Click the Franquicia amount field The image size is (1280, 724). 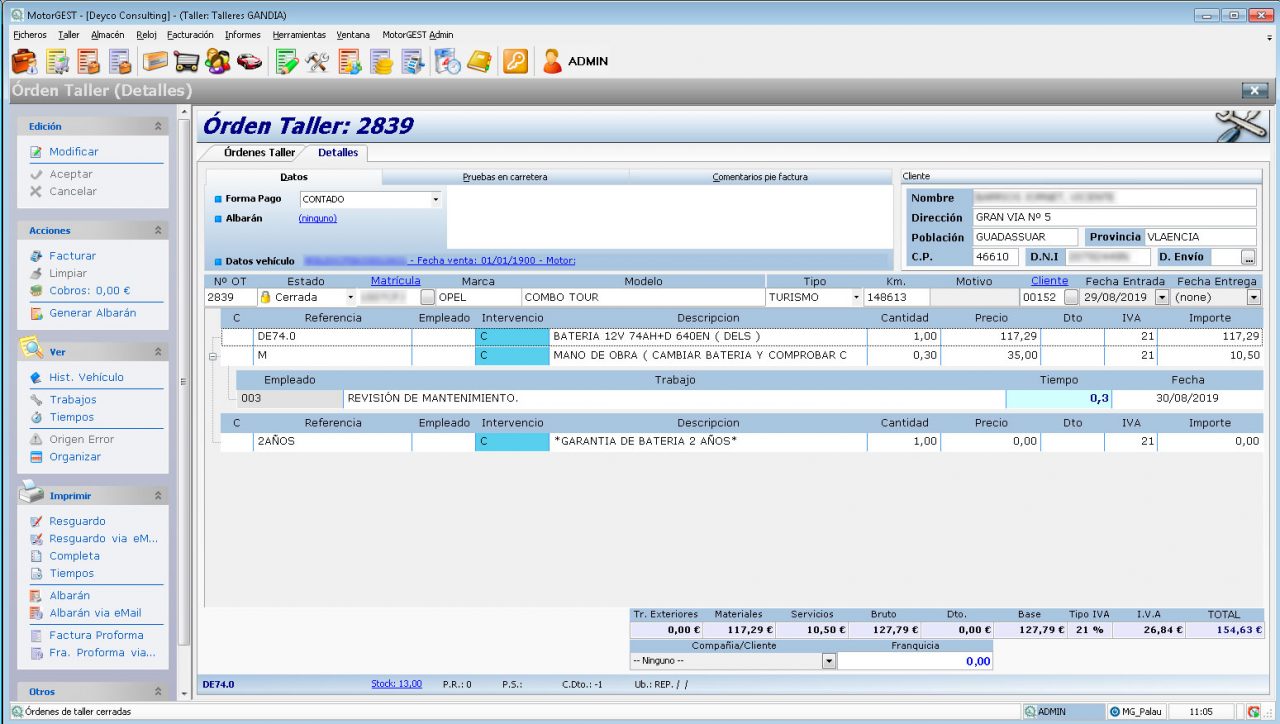[915, 662]
